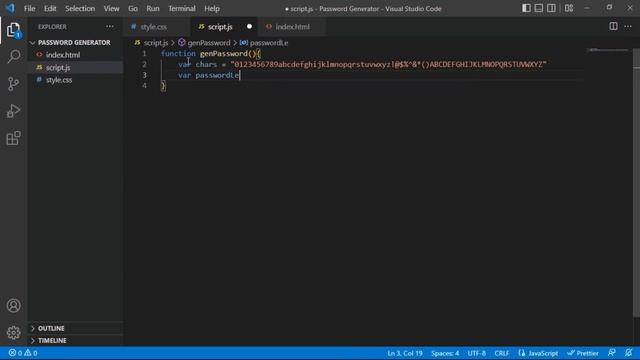The height and width of the screenshot is (360, 640).
Task: Click the VS Code logo icon
Action: (x=10, y=8)
